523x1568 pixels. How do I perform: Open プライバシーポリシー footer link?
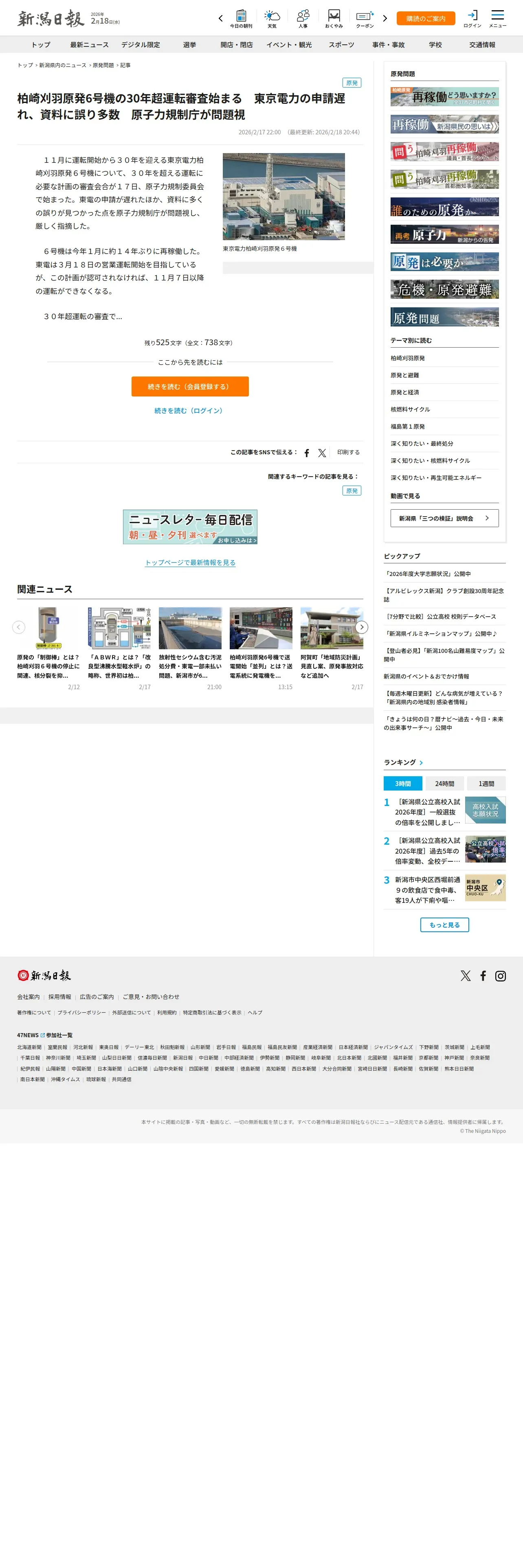81,1013
